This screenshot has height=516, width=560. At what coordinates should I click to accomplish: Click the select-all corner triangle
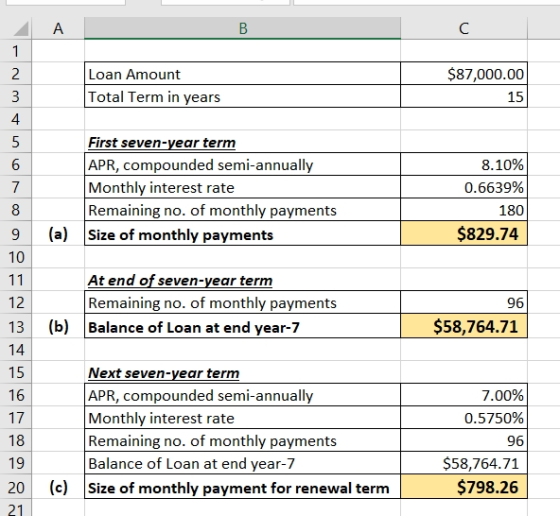(x=21, y=29)
